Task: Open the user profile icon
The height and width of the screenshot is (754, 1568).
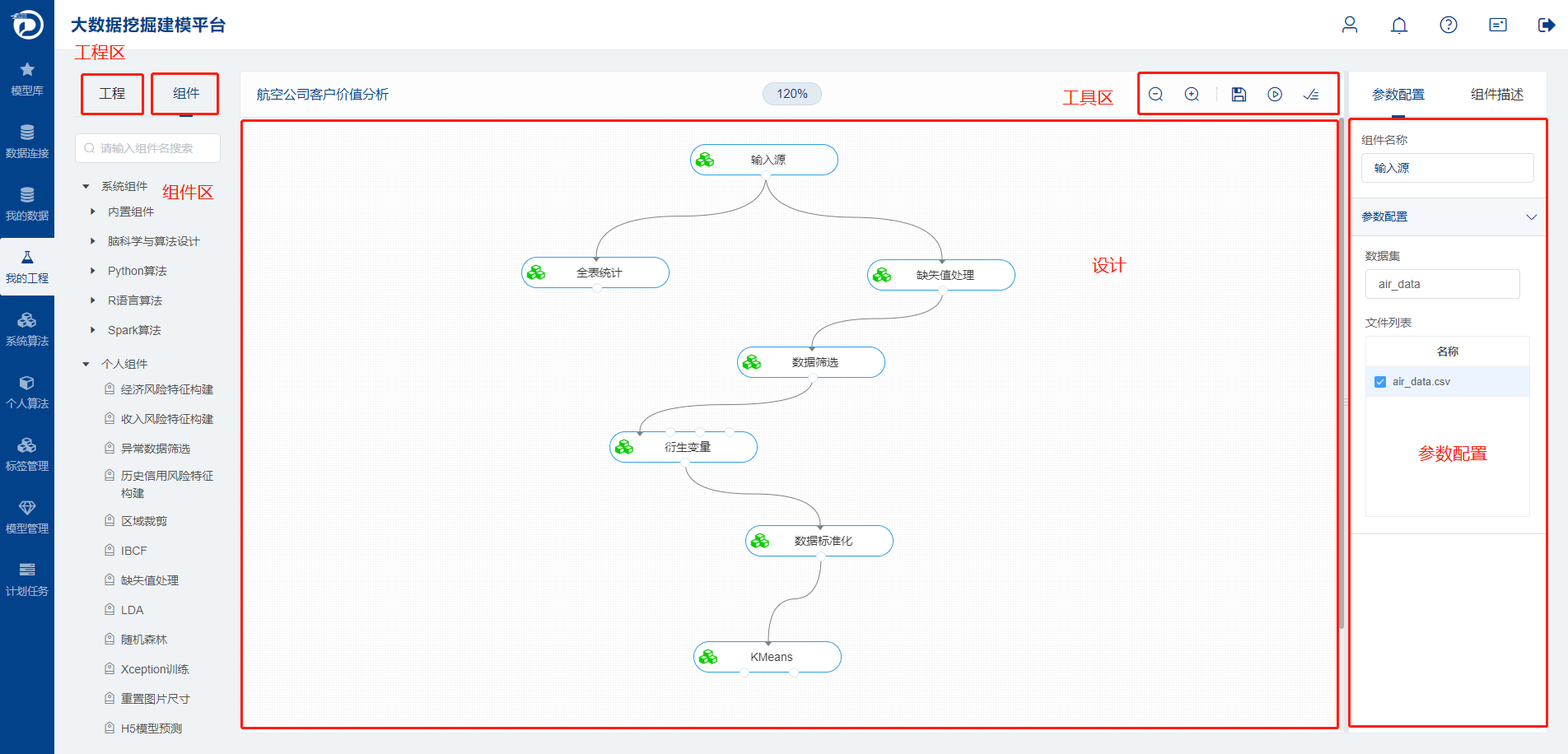Action: (1350, 25)
